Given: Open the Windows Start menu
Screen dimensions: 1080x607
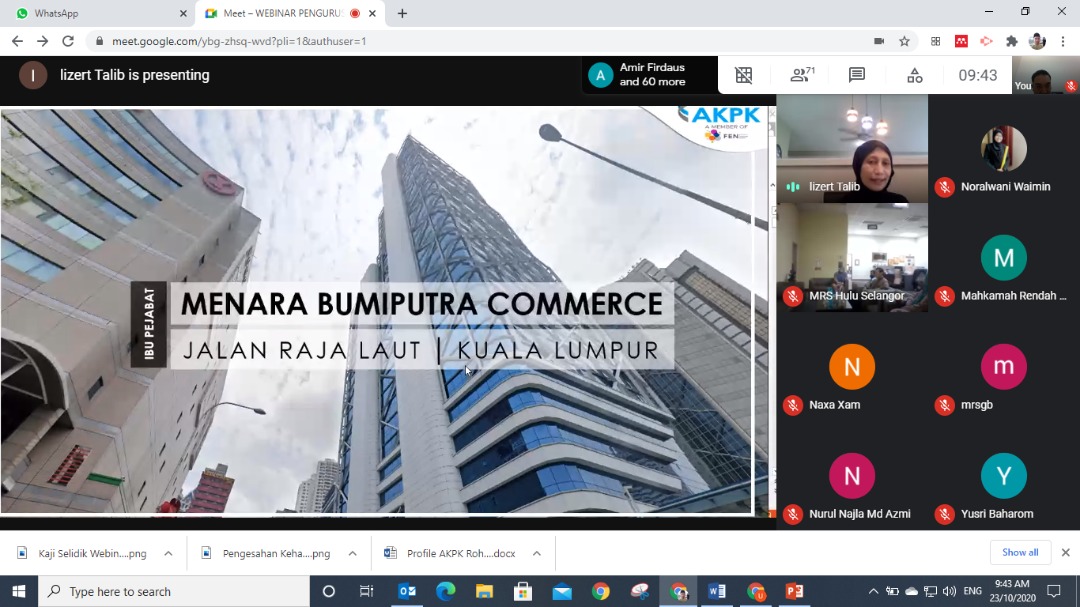Looking at the screenshot, I should [19, 591].
